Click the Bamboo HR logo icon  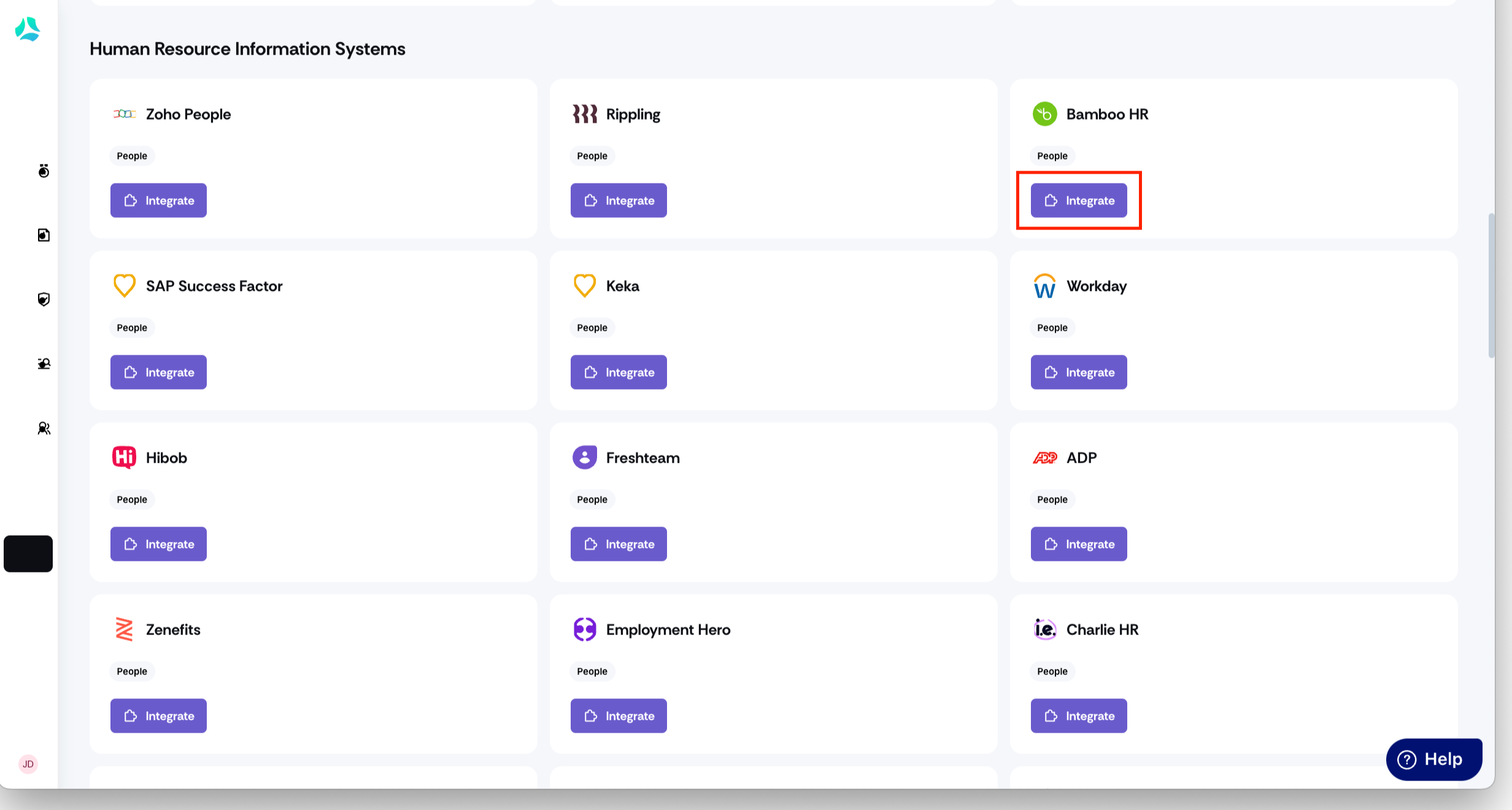click(1044, 114)
